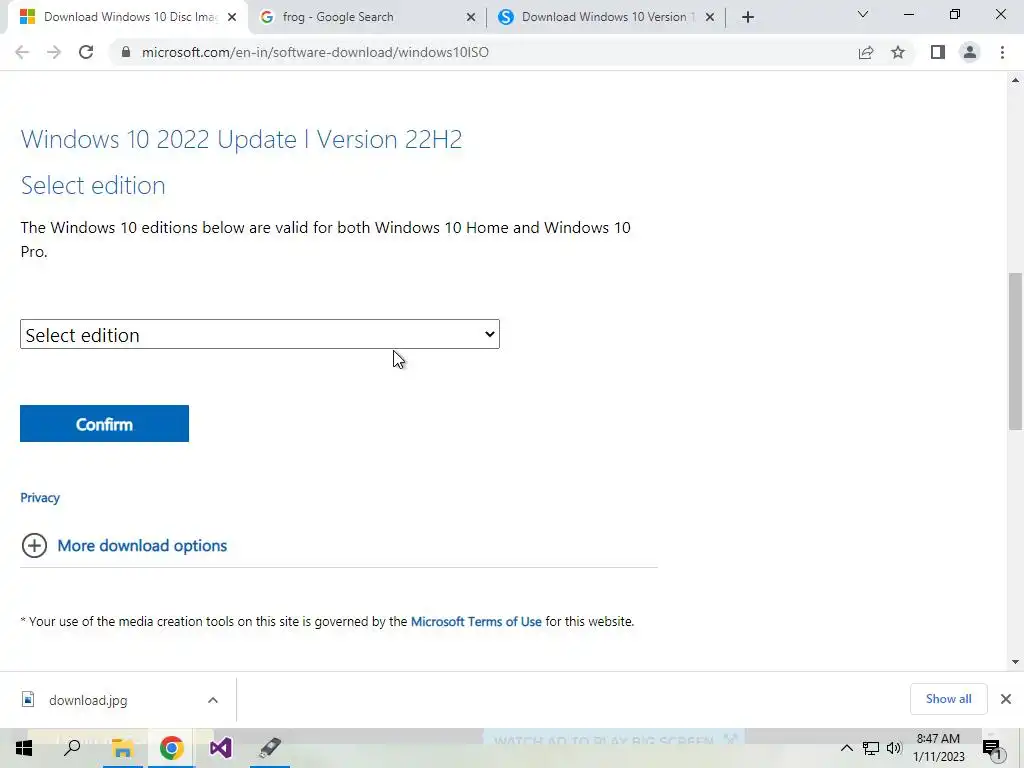Open Chrome's side panel
The height and width of the screenshot is (768, 1024).
pos(938,52)
